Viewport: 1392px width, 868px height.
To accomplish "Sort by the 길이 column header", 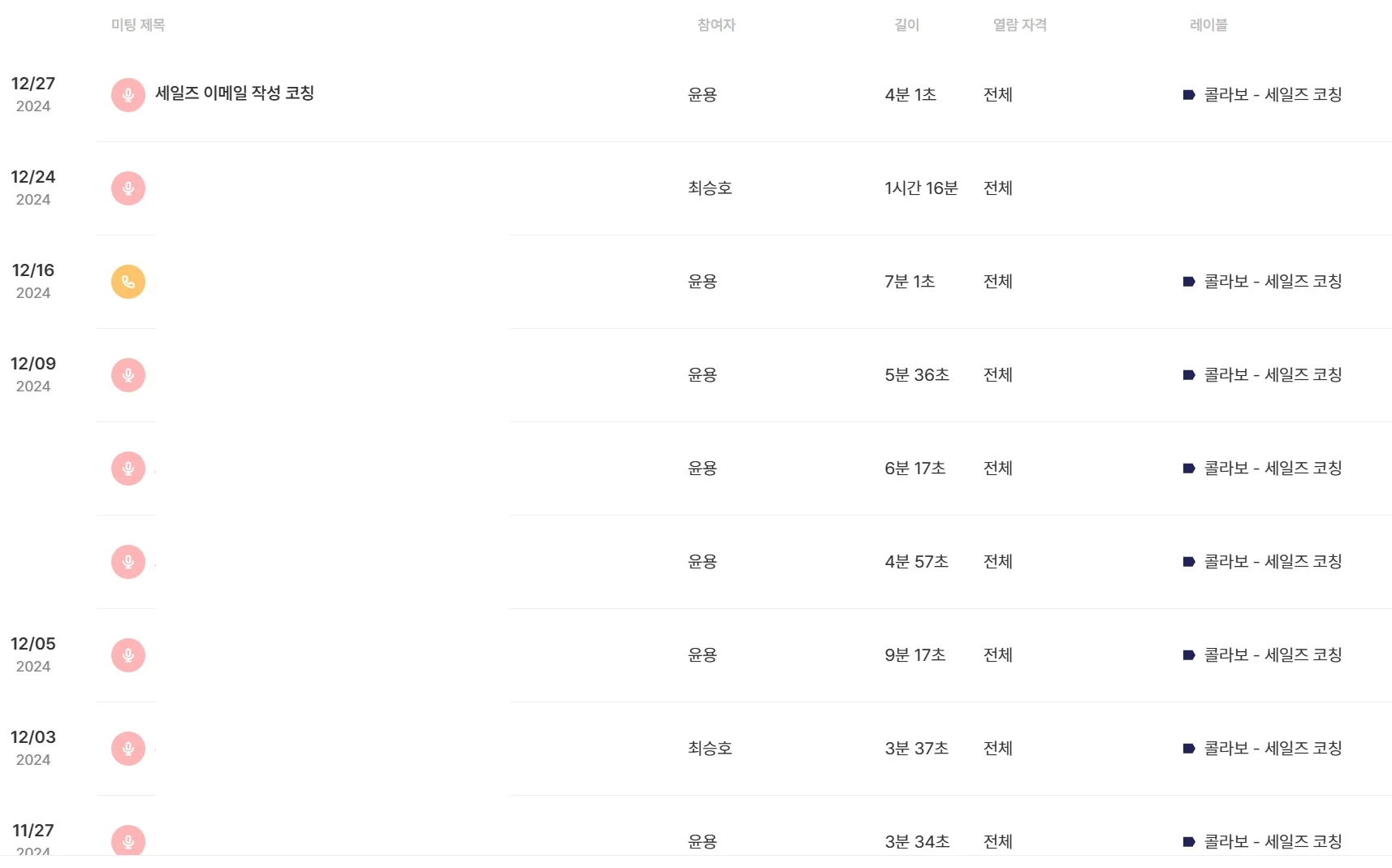I will point(906,25).
